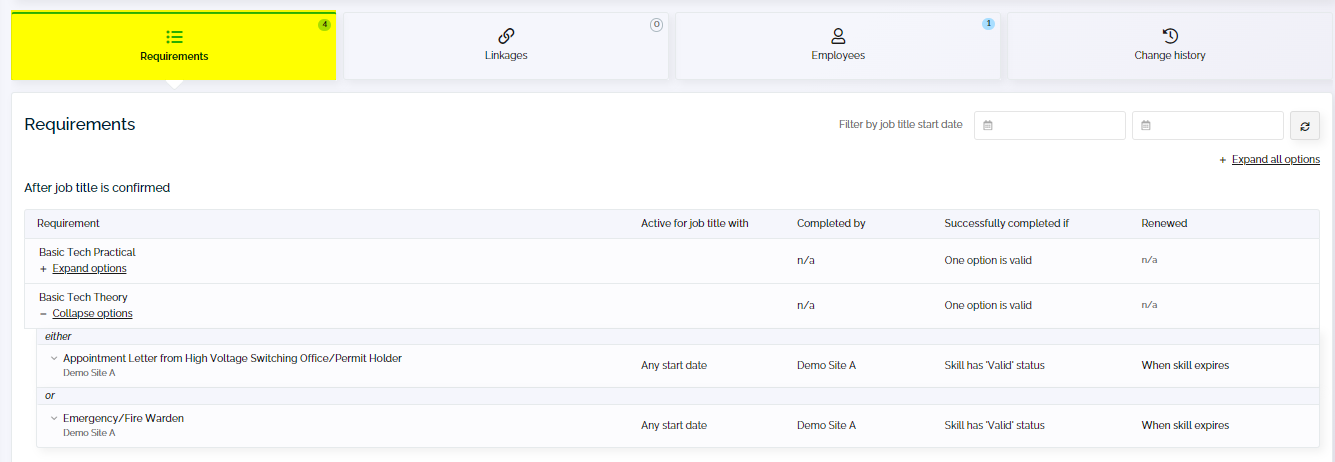Click the list icon on Requirements tab

[x=174, y=37]
